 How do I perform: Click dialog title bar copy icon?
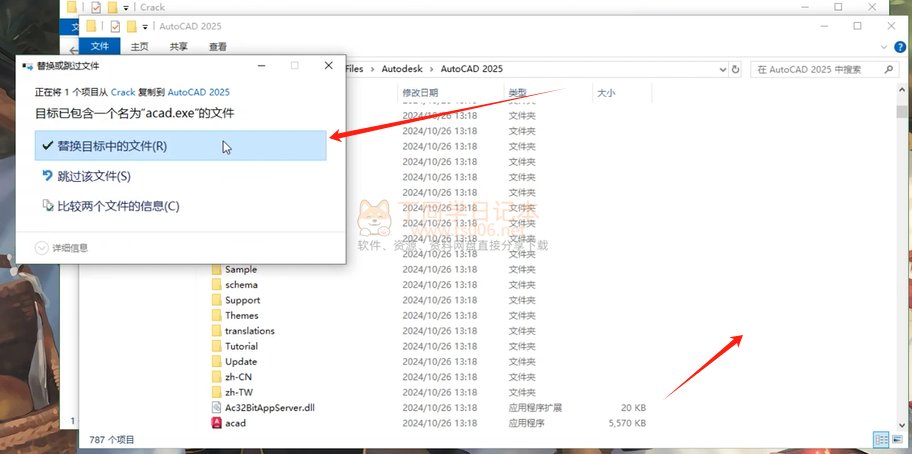coord(27,66)
